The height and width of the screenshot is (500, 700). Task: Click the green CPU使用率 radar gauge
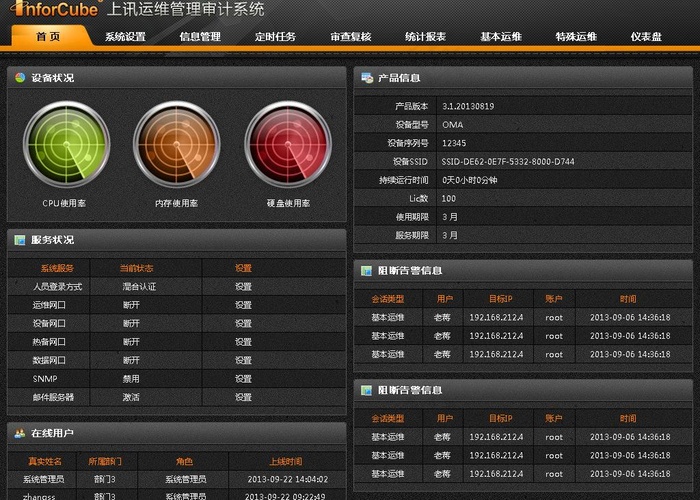pyautogui.click(x=66, y=144)
